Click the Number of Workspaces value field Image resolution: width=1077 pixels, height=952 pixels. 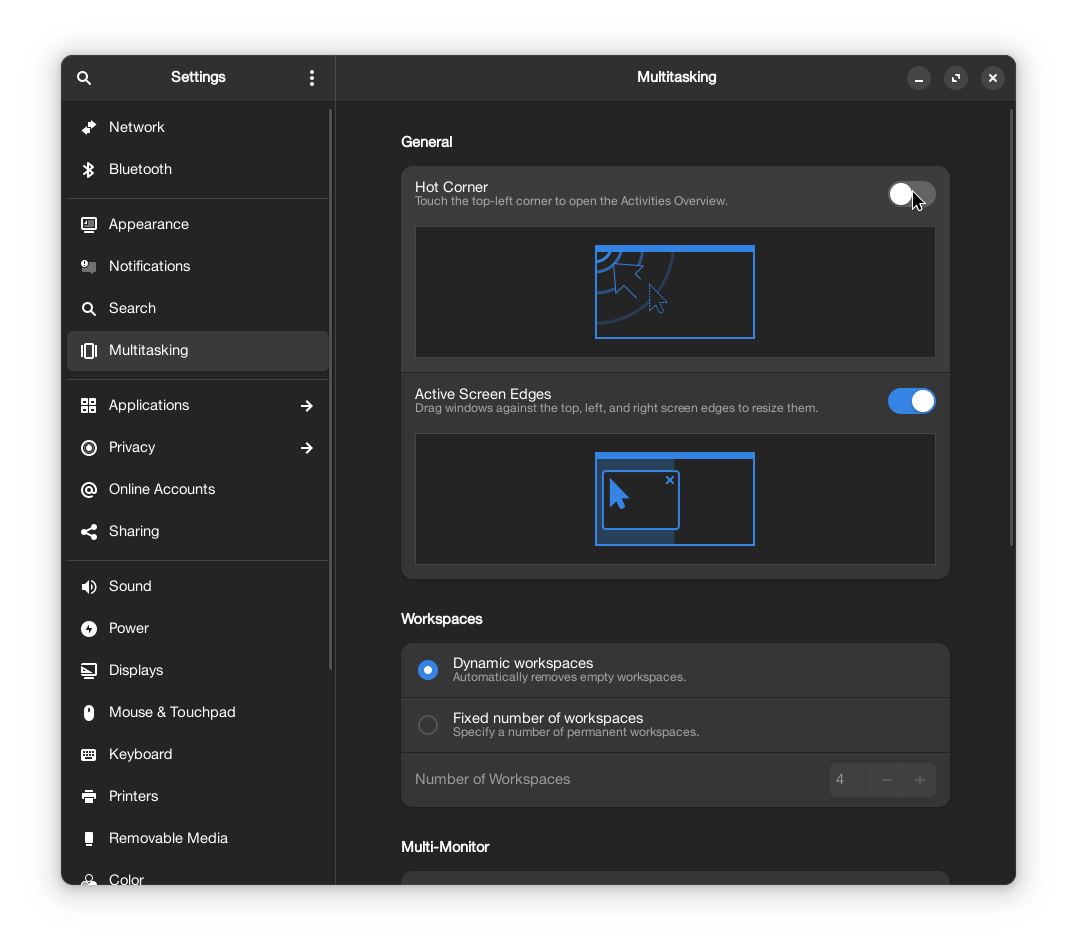[x=848, y=780]
